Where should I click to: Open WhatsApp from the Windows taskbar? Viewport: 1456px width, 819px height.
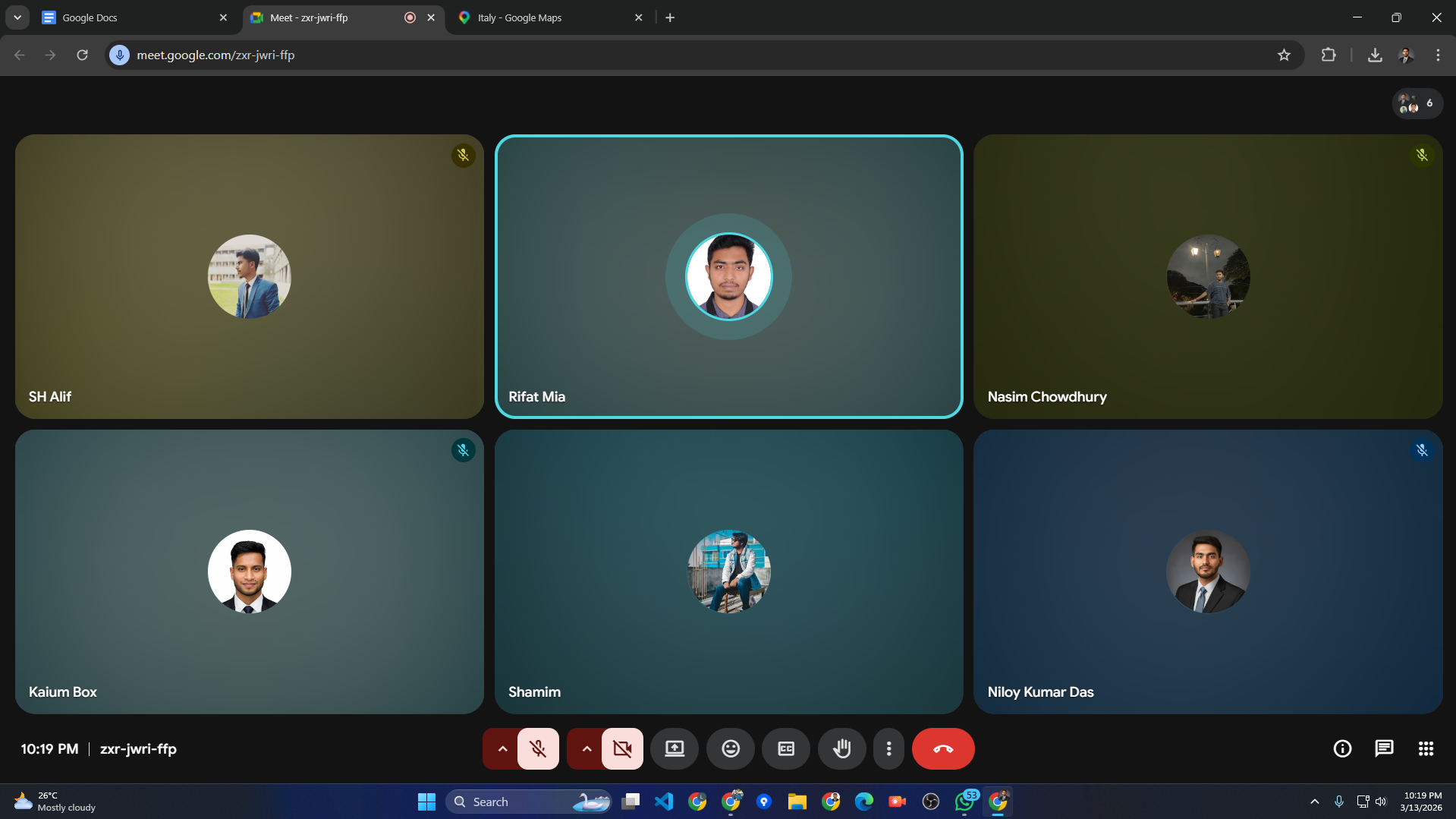(x=964, y=802)
